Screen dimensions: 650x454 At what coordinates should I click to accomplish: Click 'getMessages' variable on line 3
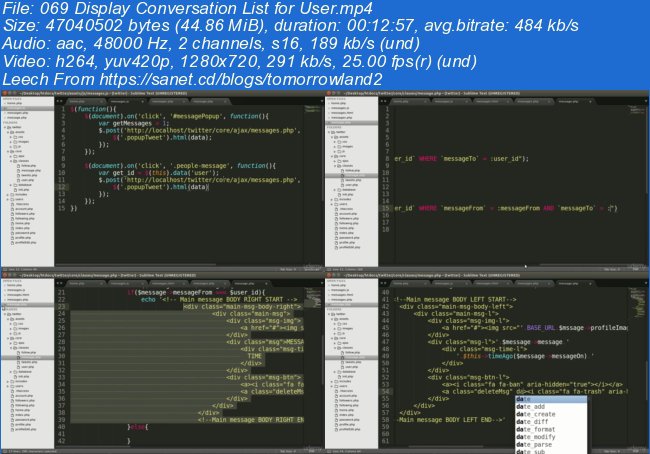coord(132,124)
